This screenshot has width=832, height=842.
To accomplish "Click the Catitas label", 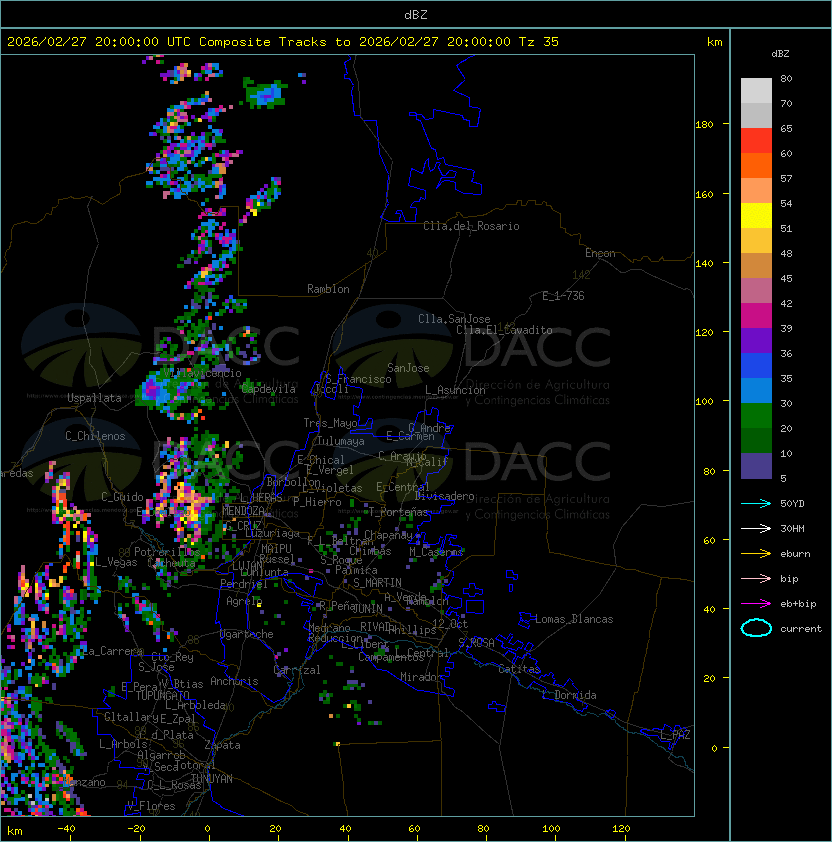I will 519,669.
